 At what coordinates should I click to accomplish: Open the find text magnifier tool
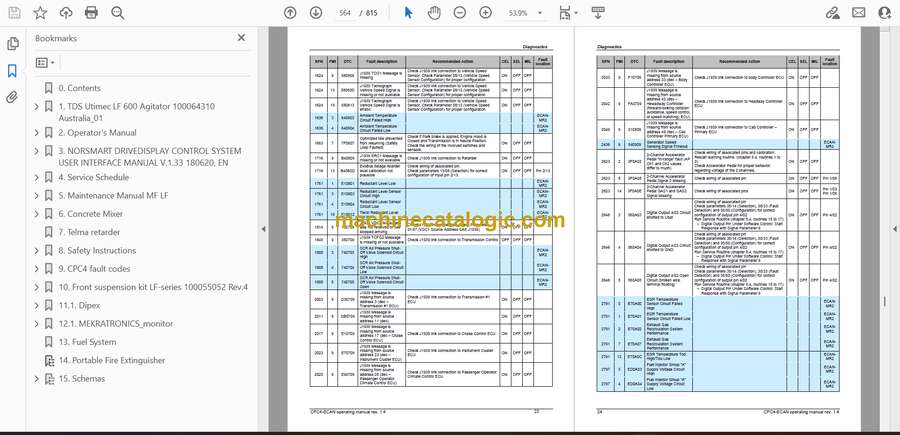pos(118,13)
